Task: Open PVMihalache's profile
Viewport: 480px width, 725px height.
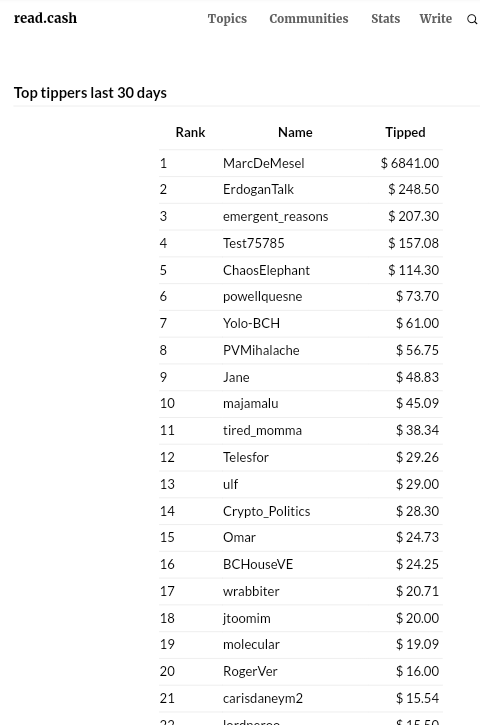Action: (261, 350)
